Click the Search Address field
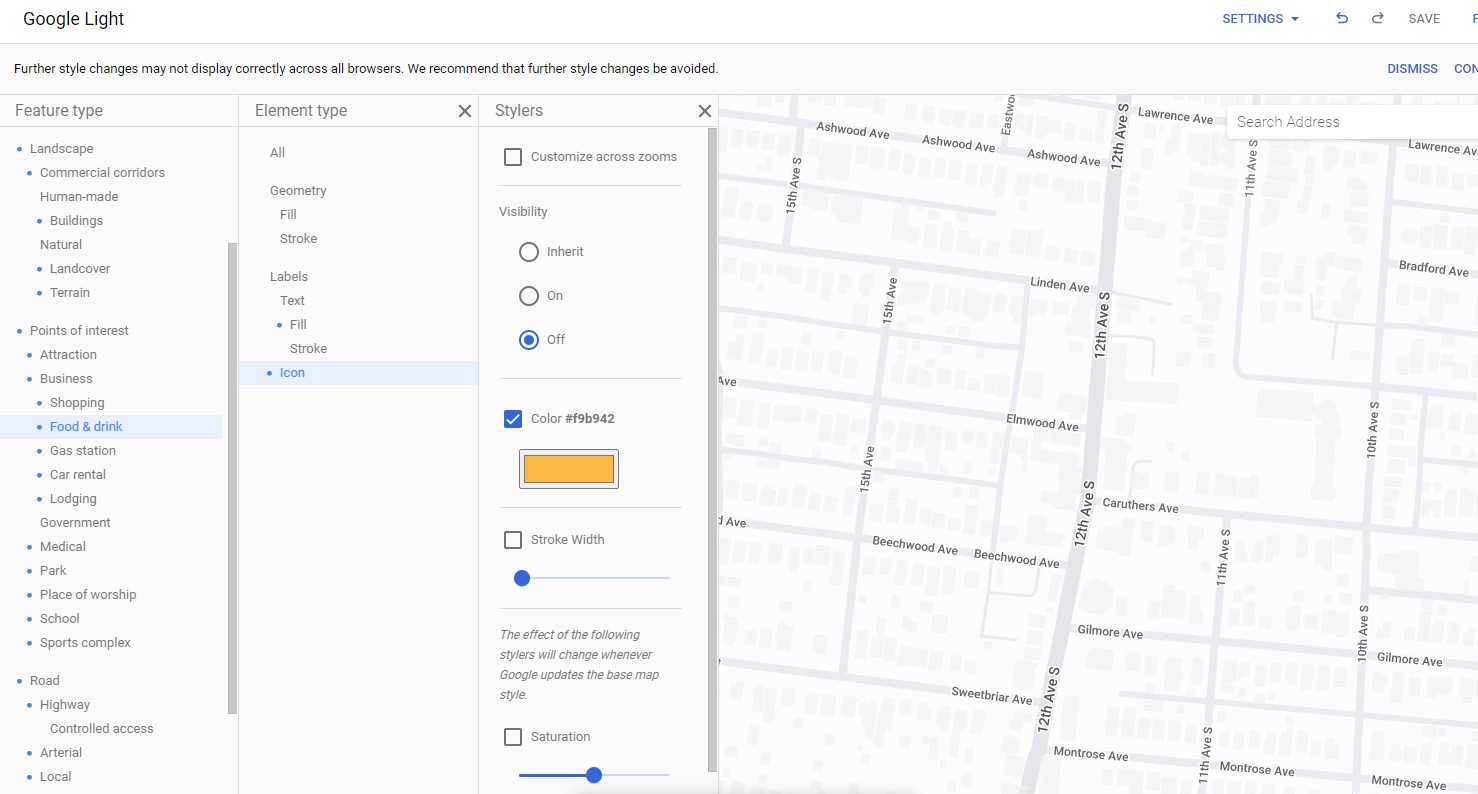Screen dimensions: 1478x794 [1350, 122]
